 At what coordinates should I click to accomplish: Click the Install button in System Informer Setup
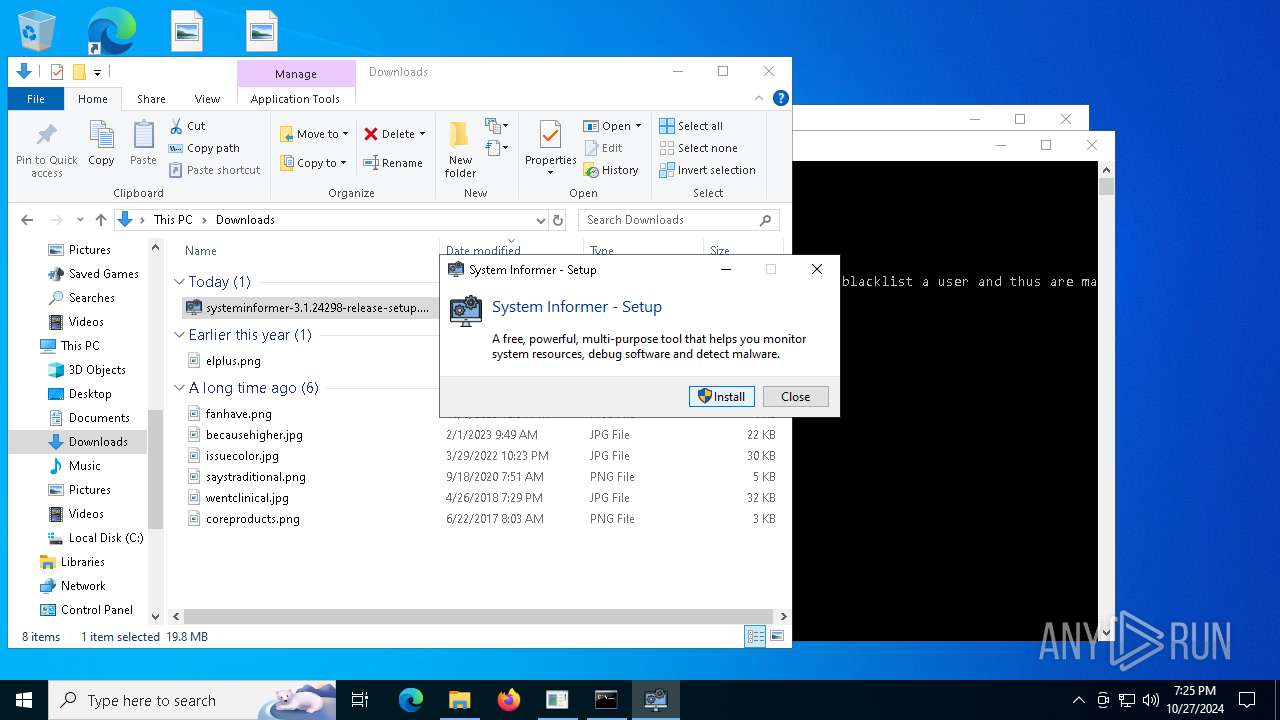[x=722, y=396]
